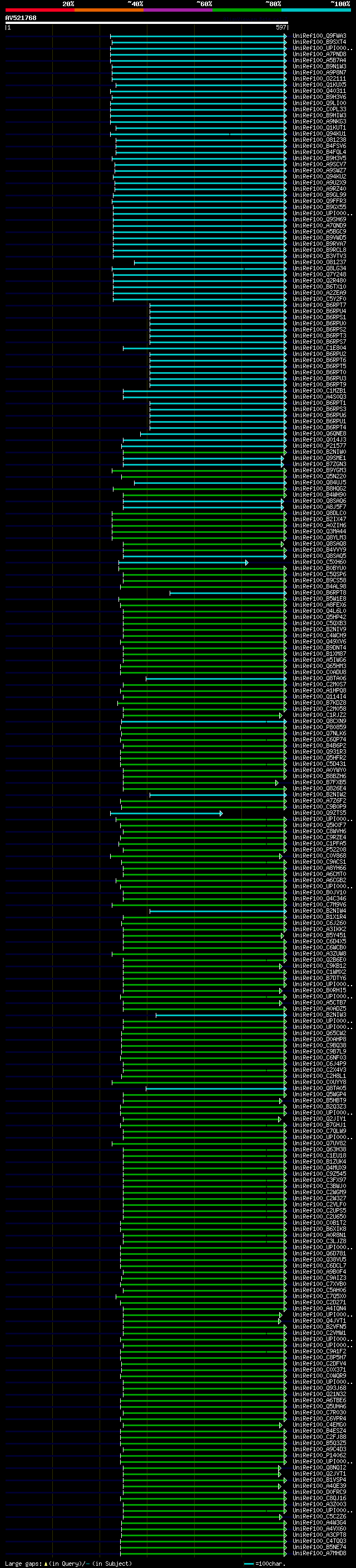This screenshot has width=356, height=1568.
Task: Select hit label UniRef100_B9H3V6
Action: [319, 97]
